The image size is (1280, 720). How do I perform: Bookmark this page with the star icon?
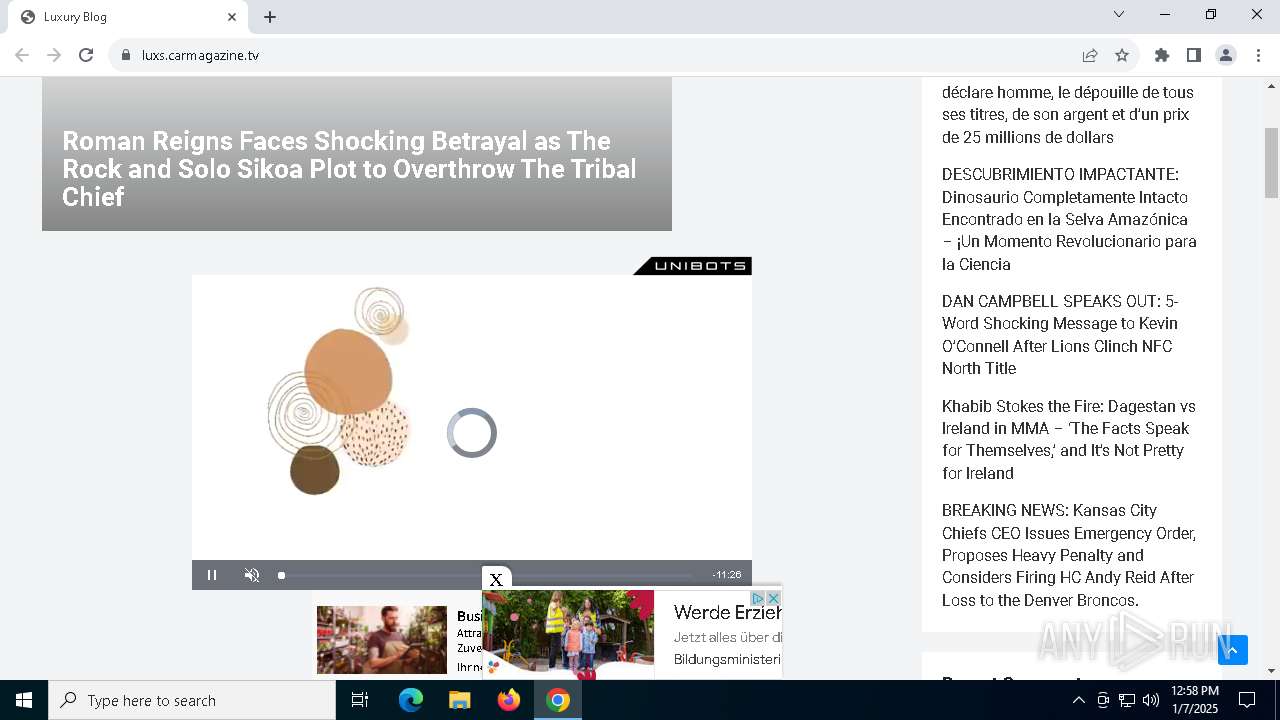1122,55
